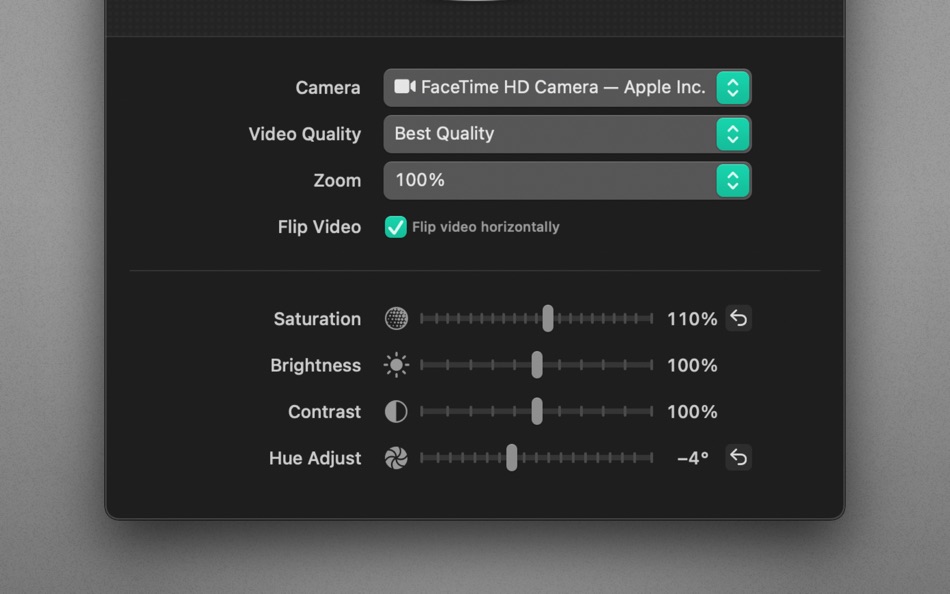Click the 110% saturation value text
This screenshot has width=950, height=594.
(x=691, y=318)
